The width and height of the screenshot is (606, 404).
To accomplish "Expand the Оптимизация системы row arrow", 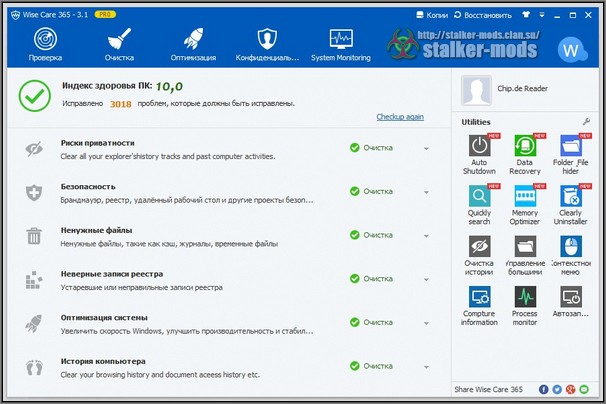I will (426, 323).
